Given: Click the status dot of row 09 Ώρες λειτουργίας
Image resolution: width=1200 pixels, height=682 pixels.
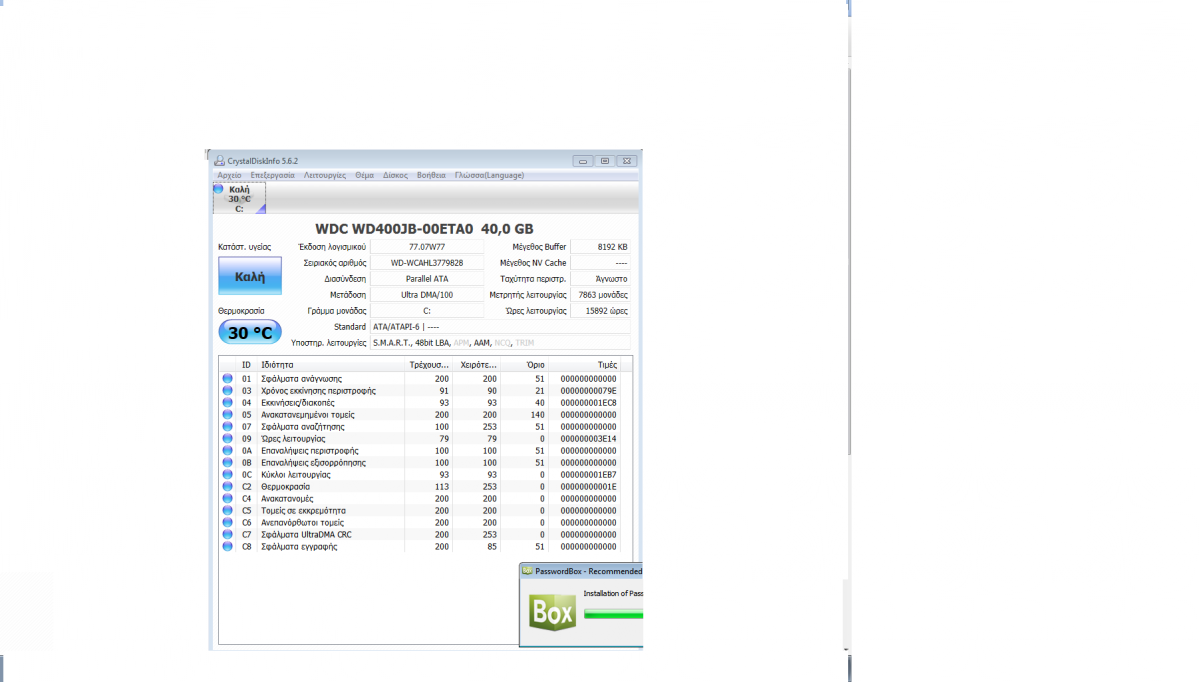Looking at the screenshot, I should coord(228,439).
